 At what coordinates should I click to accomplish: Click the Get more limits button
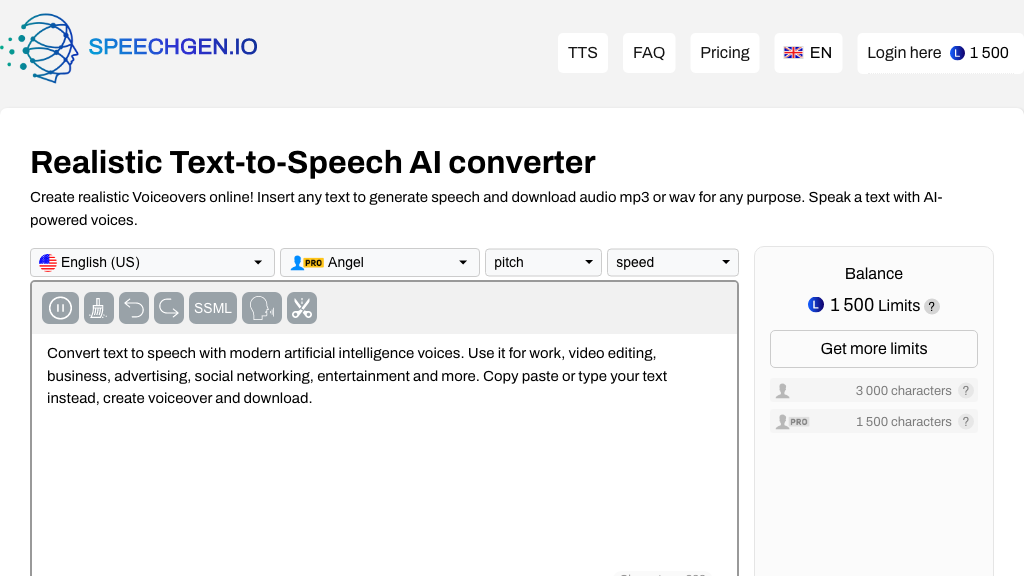point(873,348)
